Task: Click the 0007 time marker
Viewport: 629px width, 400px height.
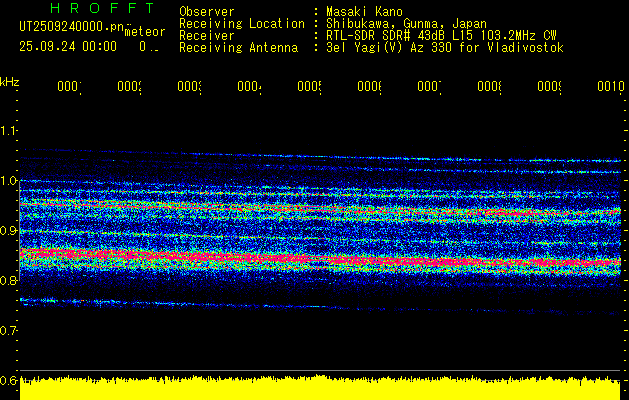Action: 429,87
